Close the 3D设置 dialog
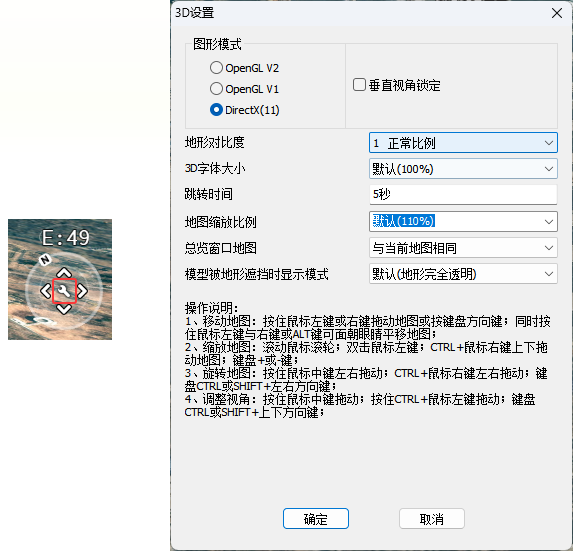This screenshot has height=553, width=573. pyautogui.click(x=557, y=13)
